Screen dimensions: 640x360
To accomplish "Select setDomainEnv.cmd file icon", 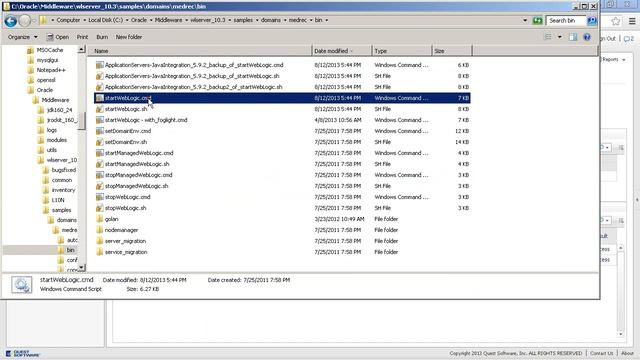I will (100, 131).
